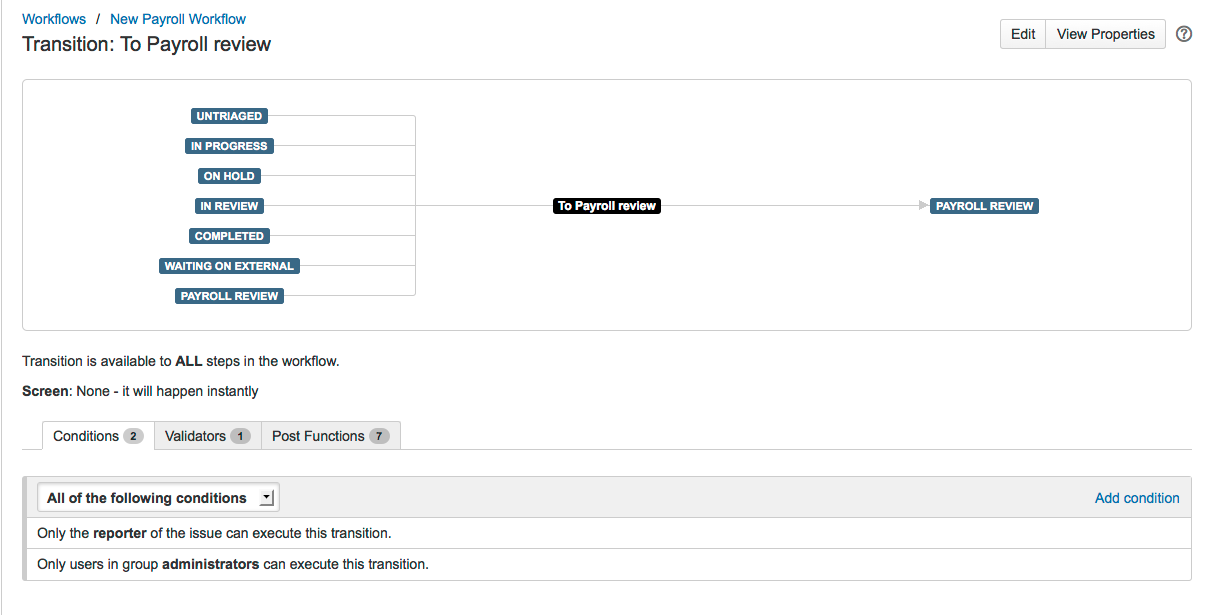Select the IN PROGRESS status badge
The image size is (1209, 615).
pos(229,146)
